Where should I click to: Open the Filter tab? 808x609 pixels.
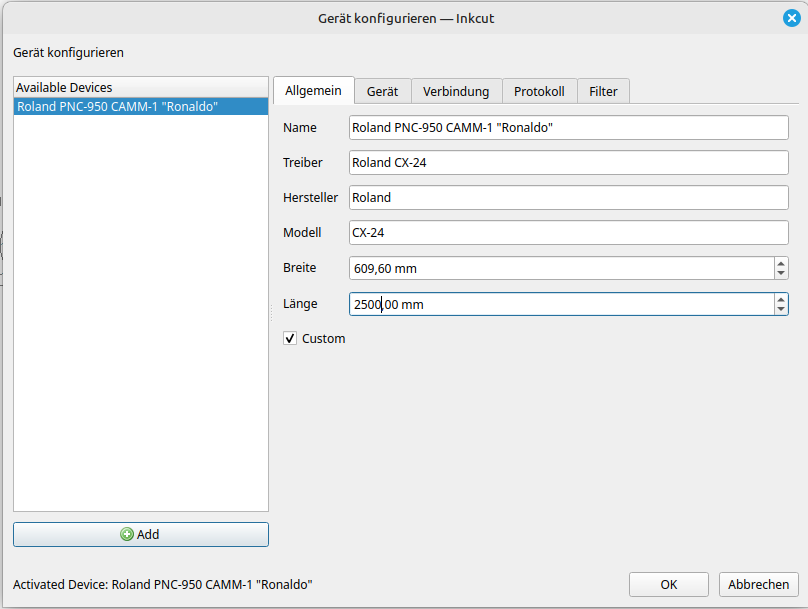pos(603,92)
